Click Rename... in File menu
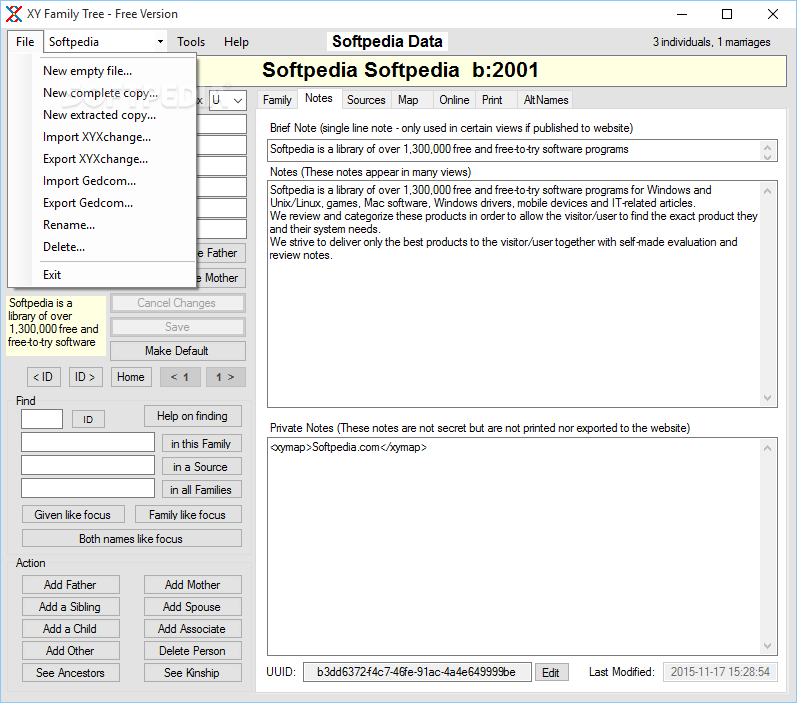Image resolution: width=797 pixels, height=703 pixels. coord(69,224)
